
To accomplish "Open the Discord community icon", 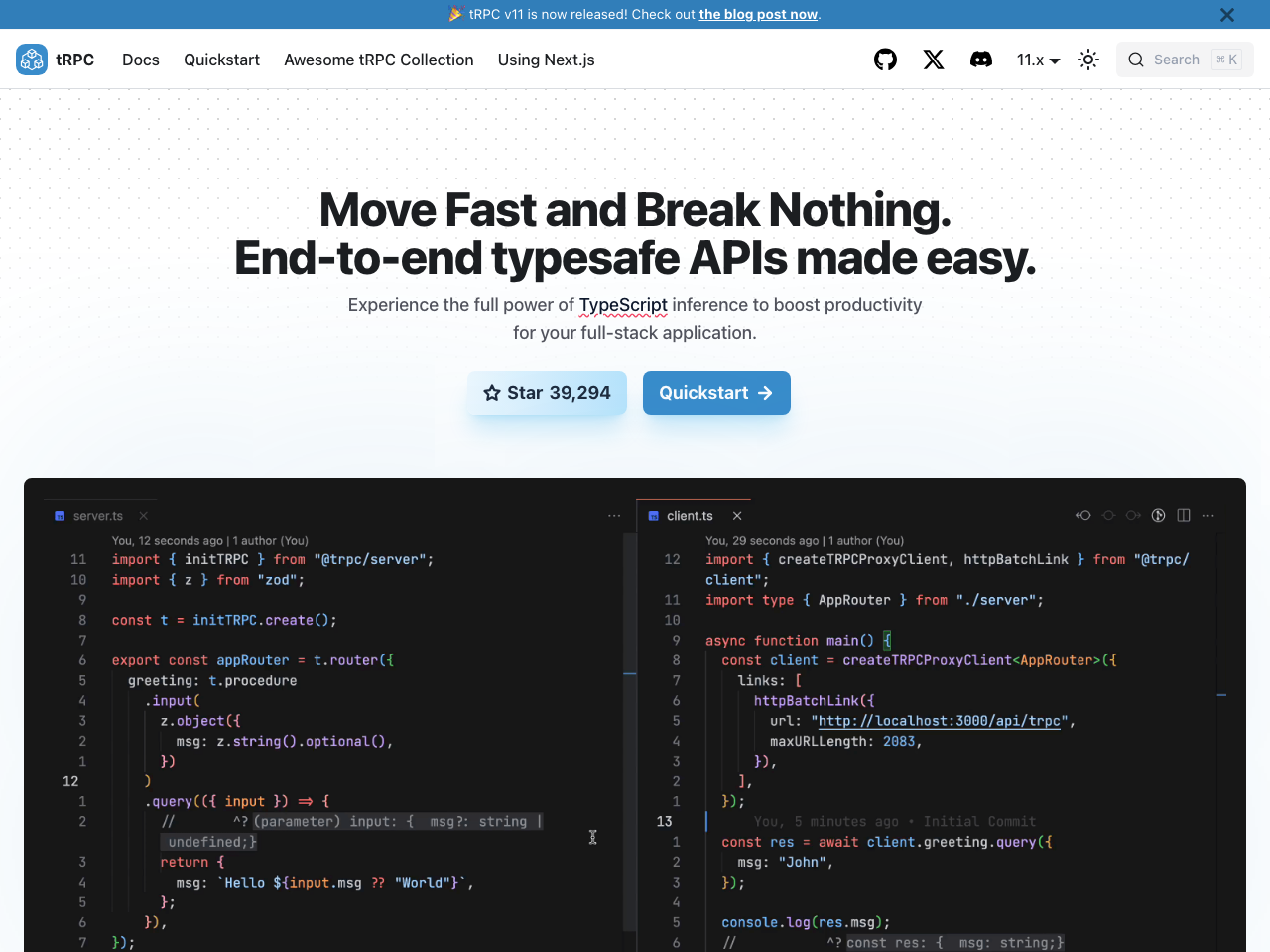I will [981, 59].
